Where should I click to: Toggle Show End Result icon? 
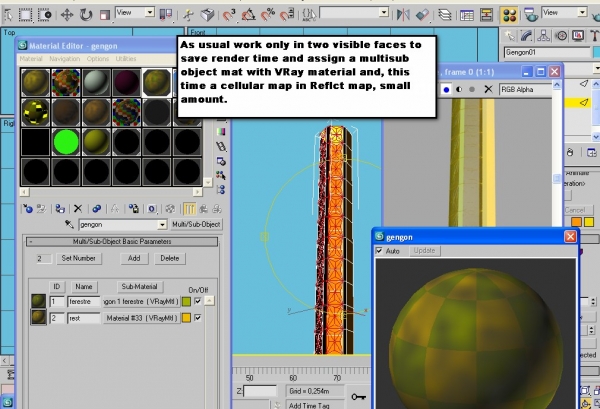click(x=189, y=209)
